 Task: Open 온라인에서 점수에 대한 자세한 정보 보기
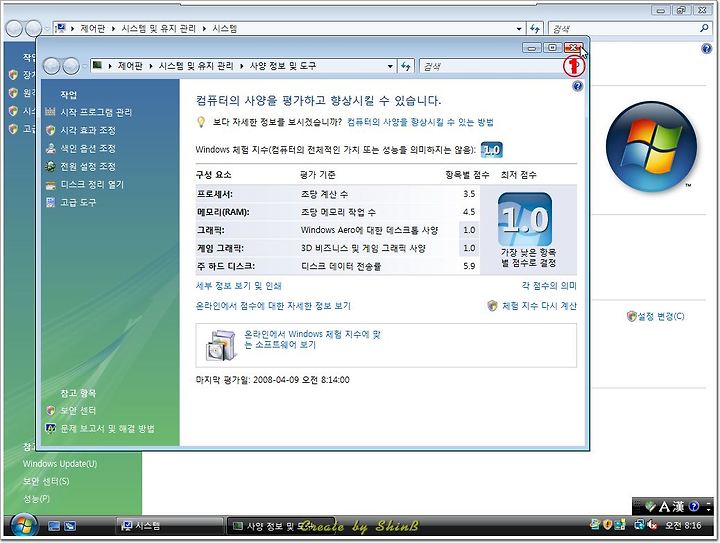point(273,306)
